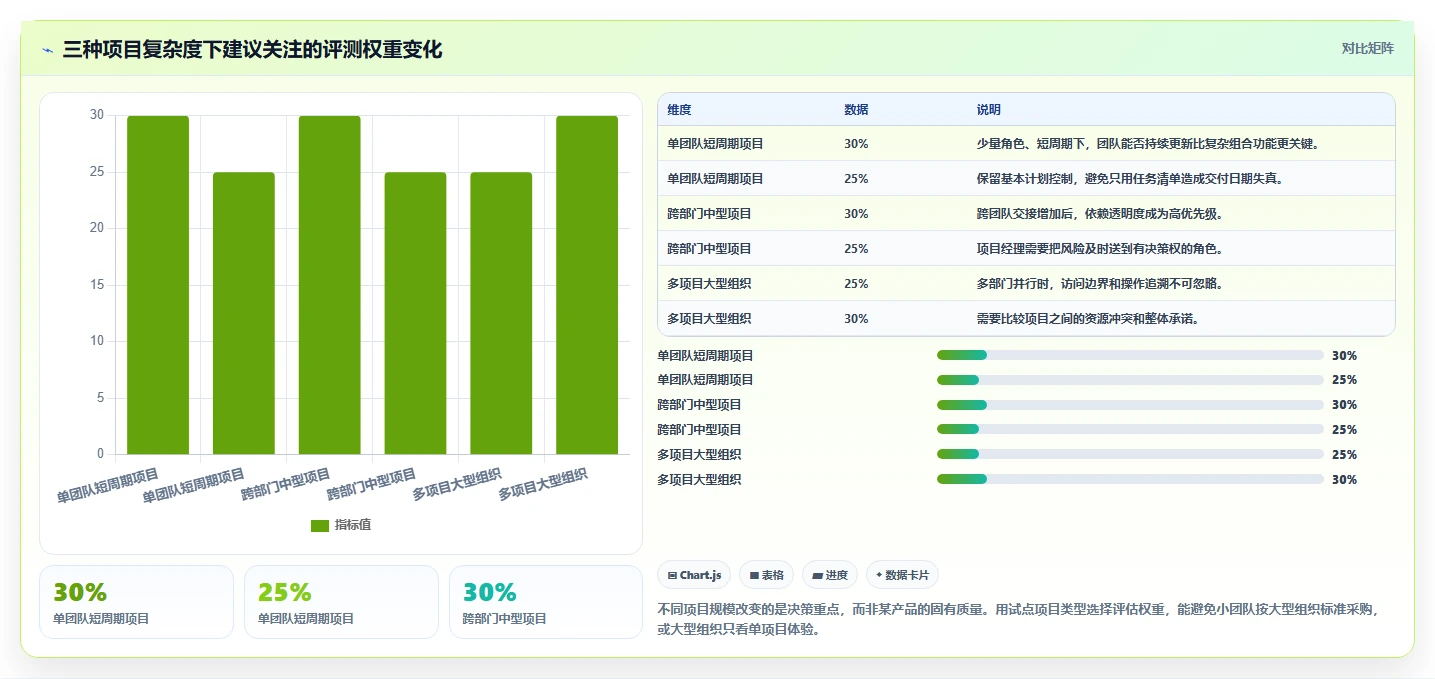This screenshot has height=679, width=1435.
Task: Click the heading 三种项目复杂度下建议关注的评测权重变化
Action: (252, 49)
